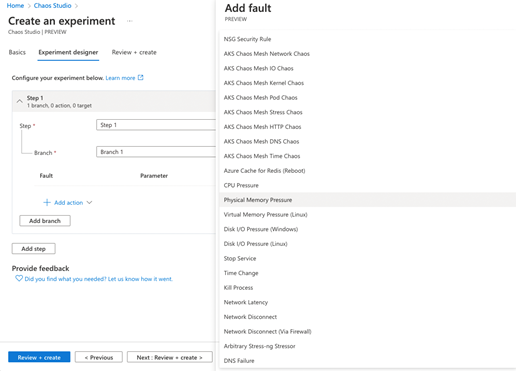Image resolution: width=516 pixels, height=371 pixels.
Task: Click the Parameter column header
Action: [x=154, y=176]
